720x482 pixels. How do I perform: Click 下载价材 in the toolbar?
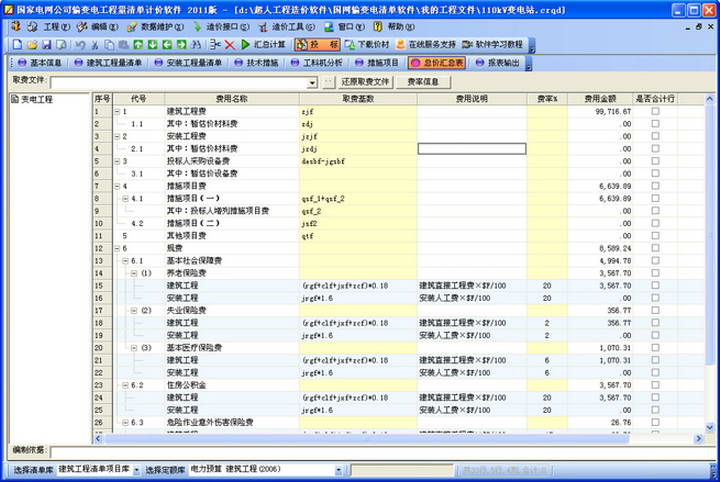367,45
